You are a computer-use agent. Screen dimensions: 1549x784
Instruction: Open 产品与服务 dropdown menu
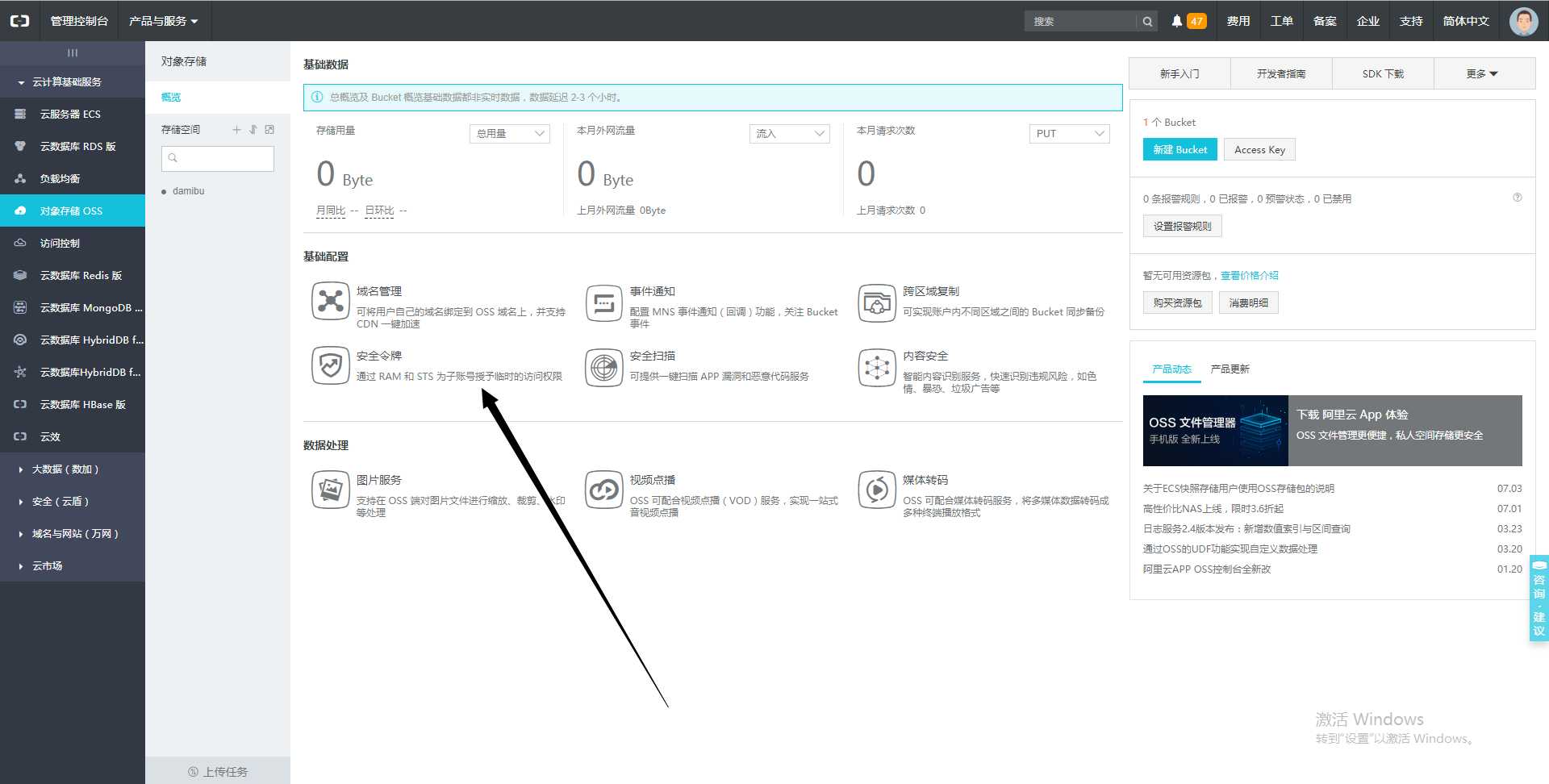tap(164, 21)
